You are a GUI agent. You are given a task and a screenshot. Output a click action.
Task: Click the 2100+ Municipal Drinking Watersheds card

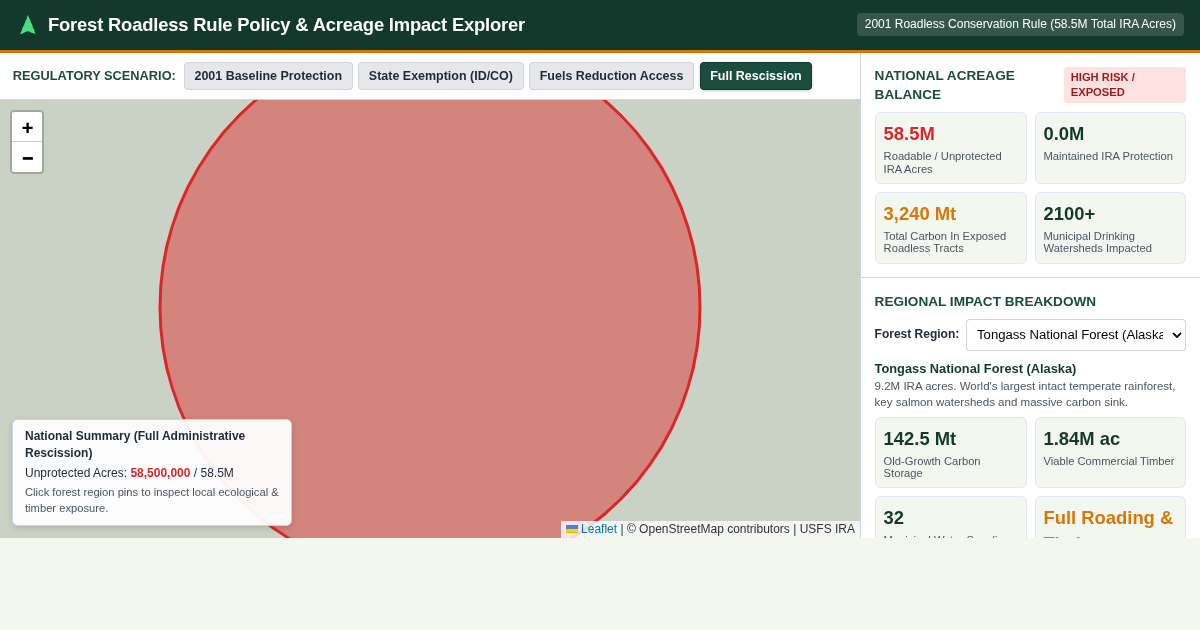pyautogui.click(x=1110, y=228)
